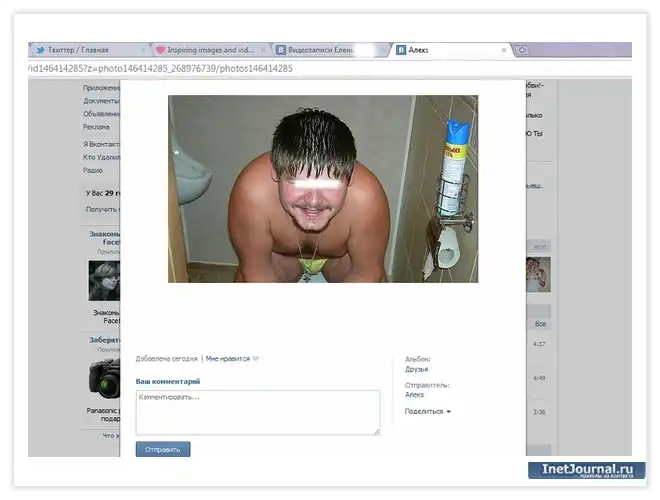Click the browser address bar URL

click(160, 68)
